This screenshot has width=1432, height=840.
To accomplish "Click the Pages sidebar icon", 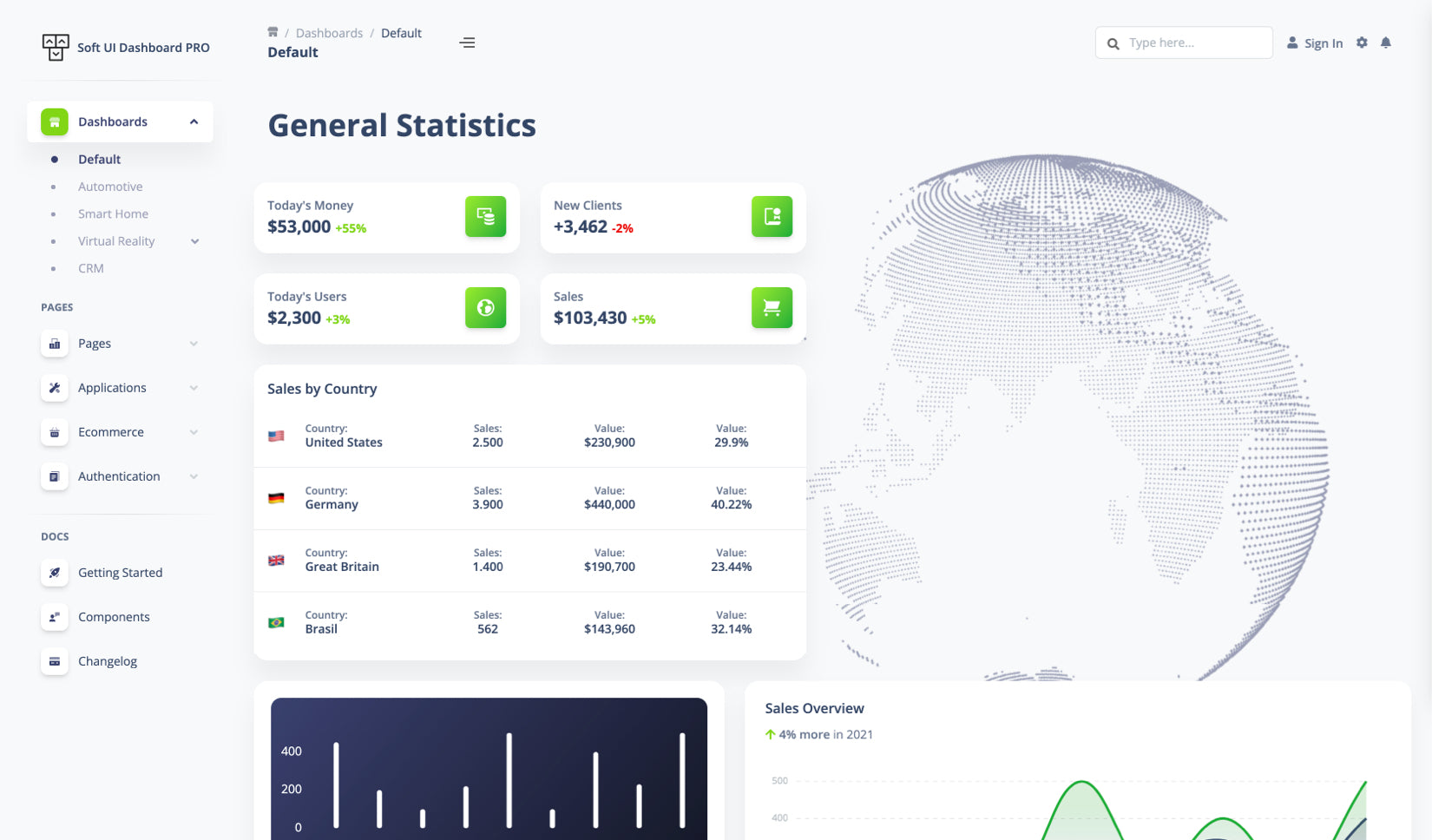I will click(x=55, y=344).
